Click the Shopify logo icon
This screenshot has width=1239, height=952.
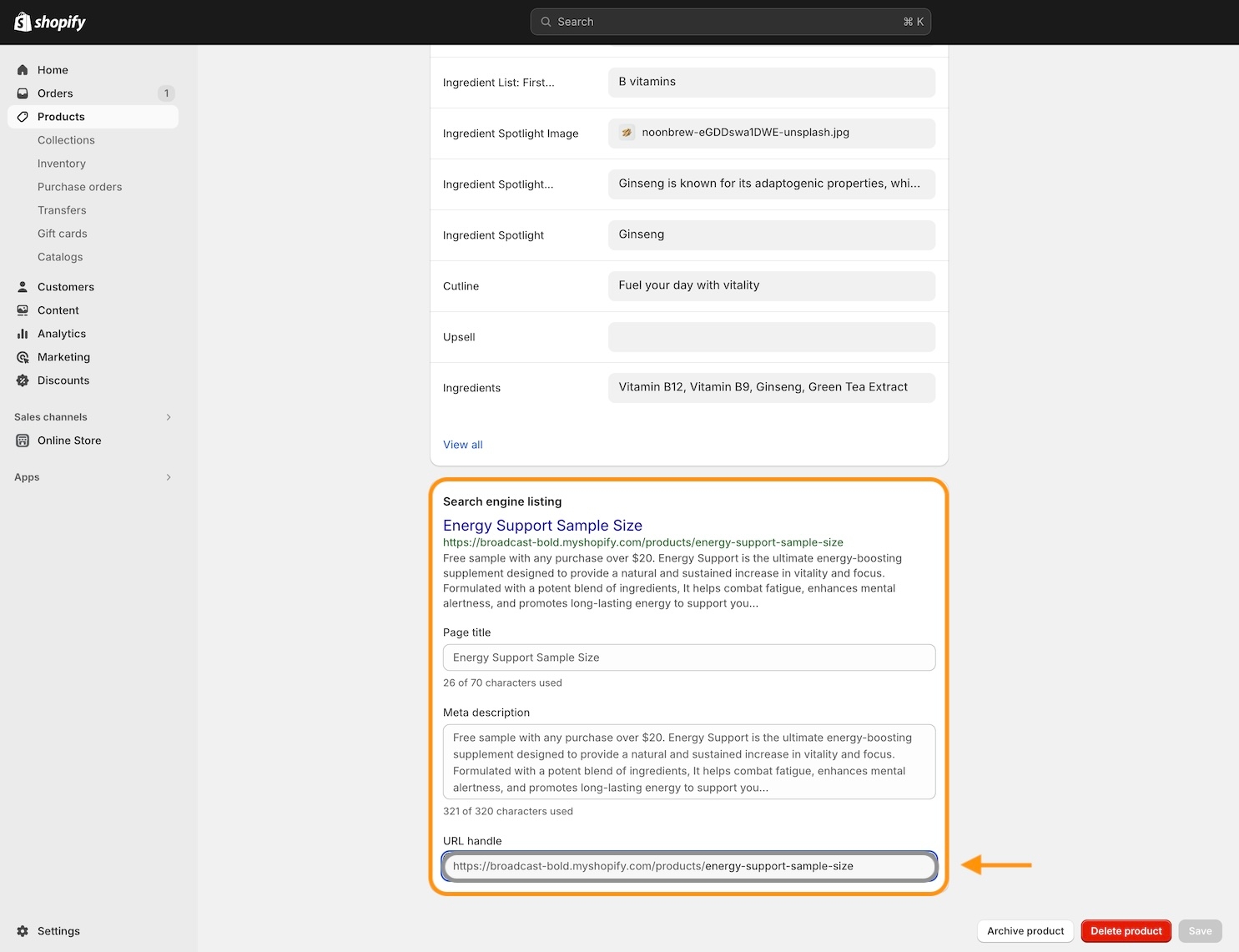point(23,22)
